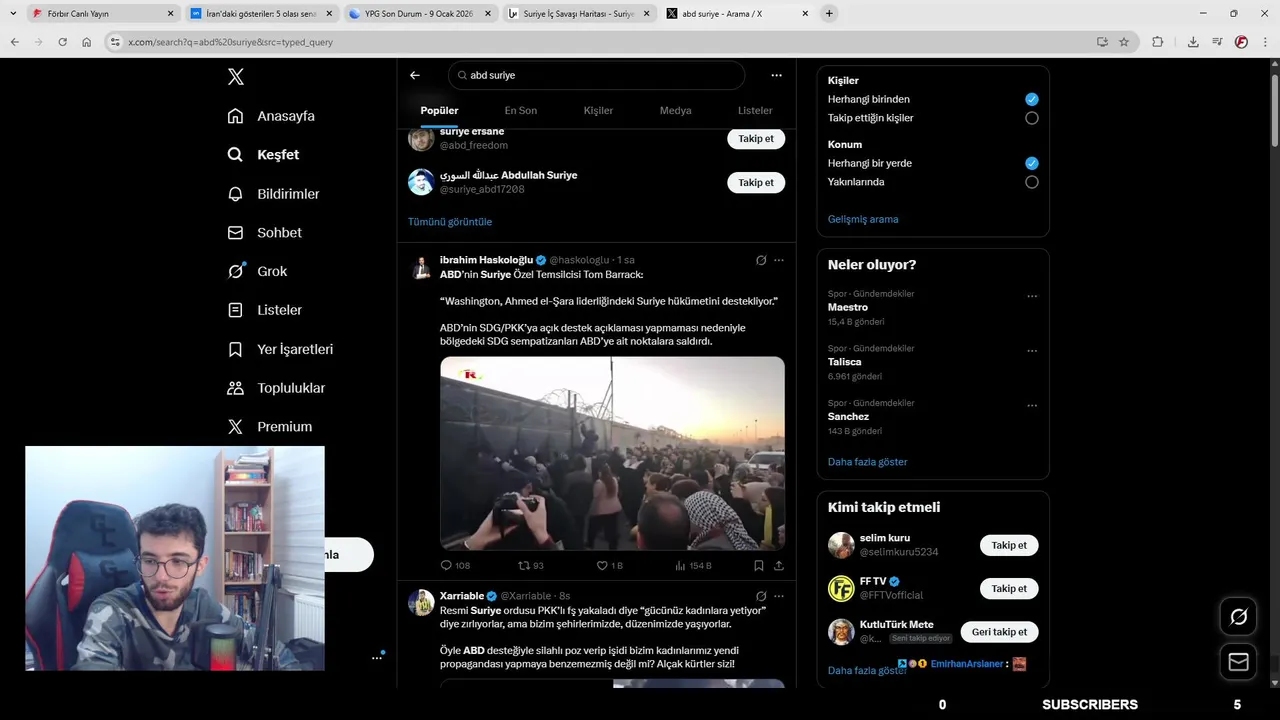The width and height of the screenshot is (1280, 720).
Task: Open Topluluklar communities
Action: pyautogui.click(x=276, y=388)
